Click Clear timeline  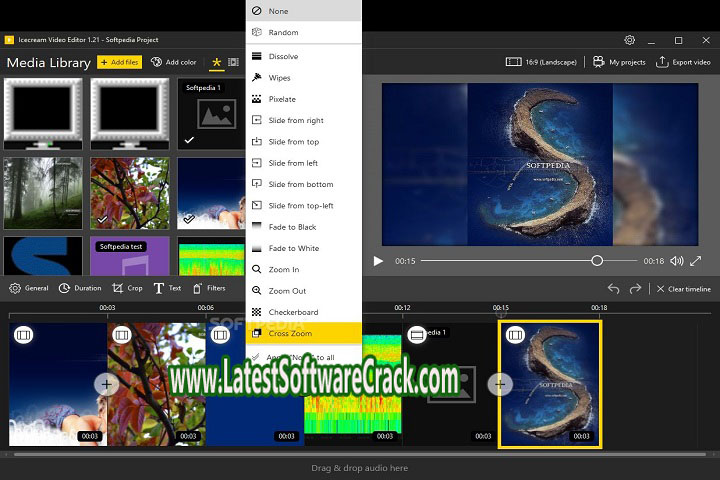tap(684, 289)
